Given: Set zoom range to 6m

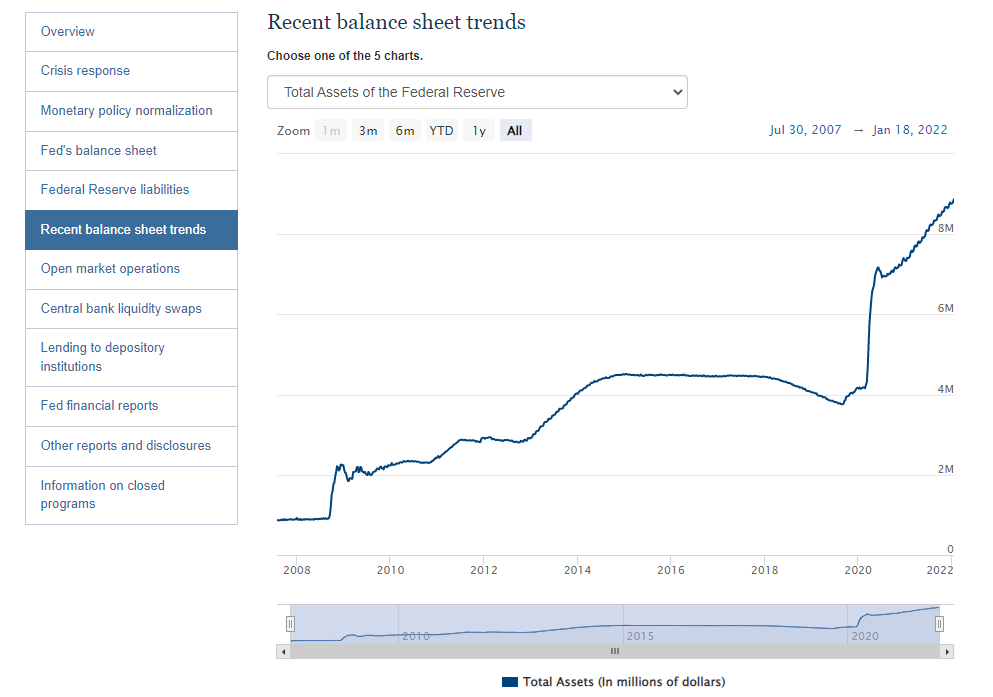Looking at the screenshot, I should click(x=405, y=131).
